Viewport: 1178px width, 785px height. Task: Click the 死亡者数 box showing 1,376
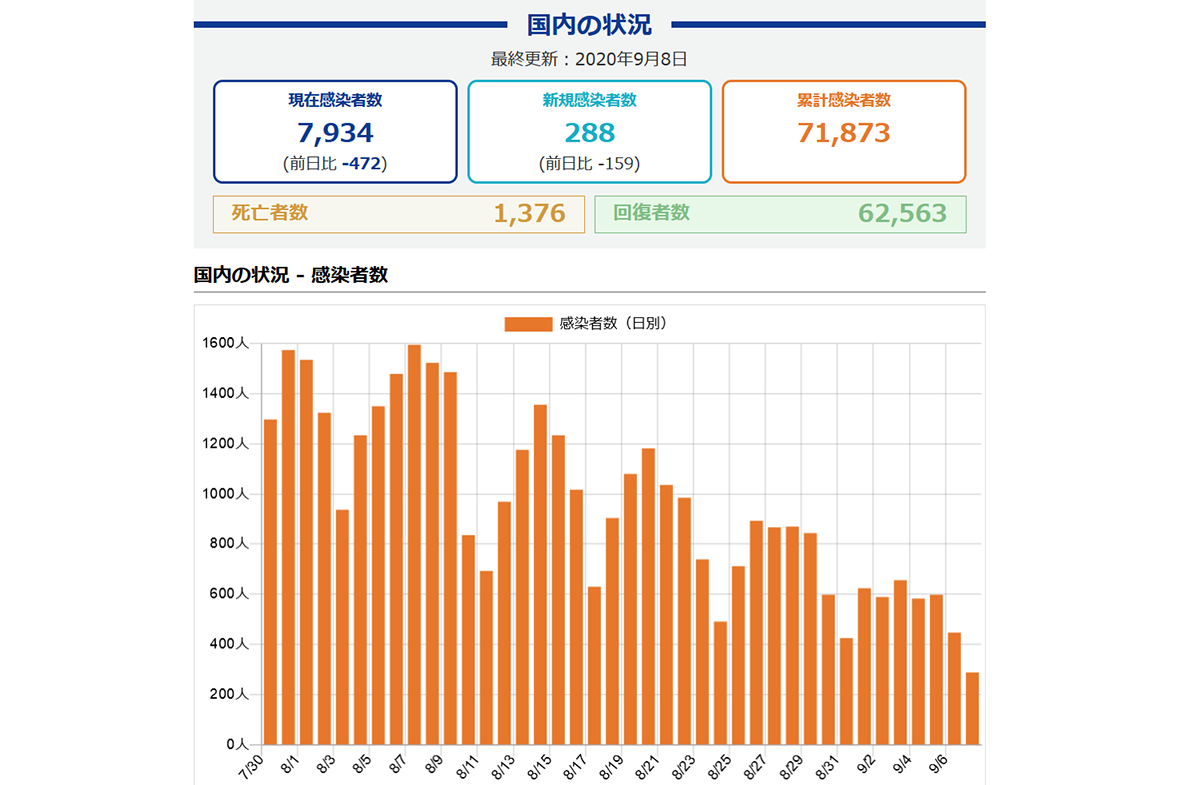click(398, 214)
